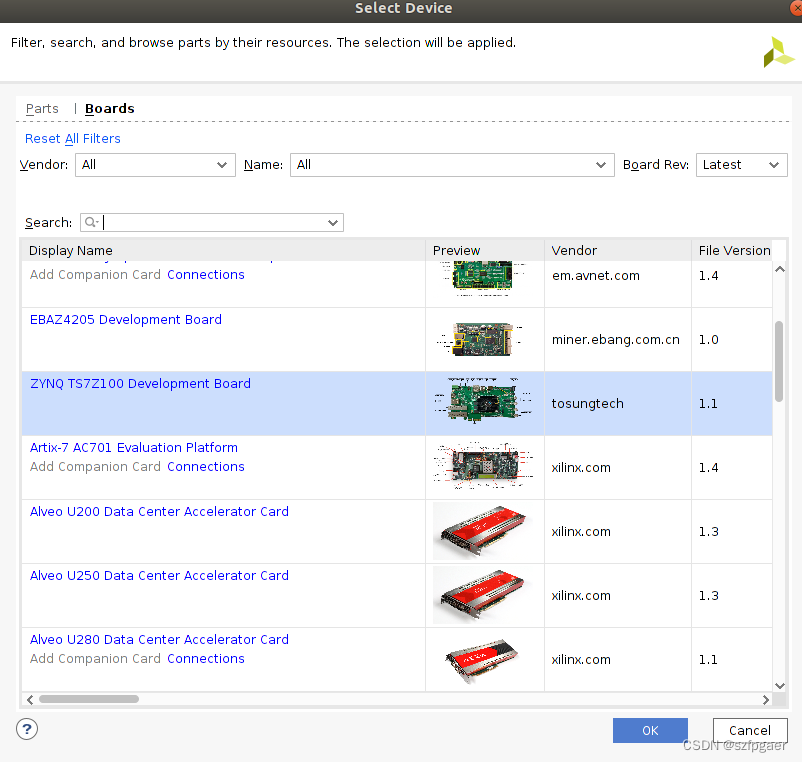The width and height of the screenshot is (802, 762).
Task: Click the Cancel button
Action: (750, 730)
